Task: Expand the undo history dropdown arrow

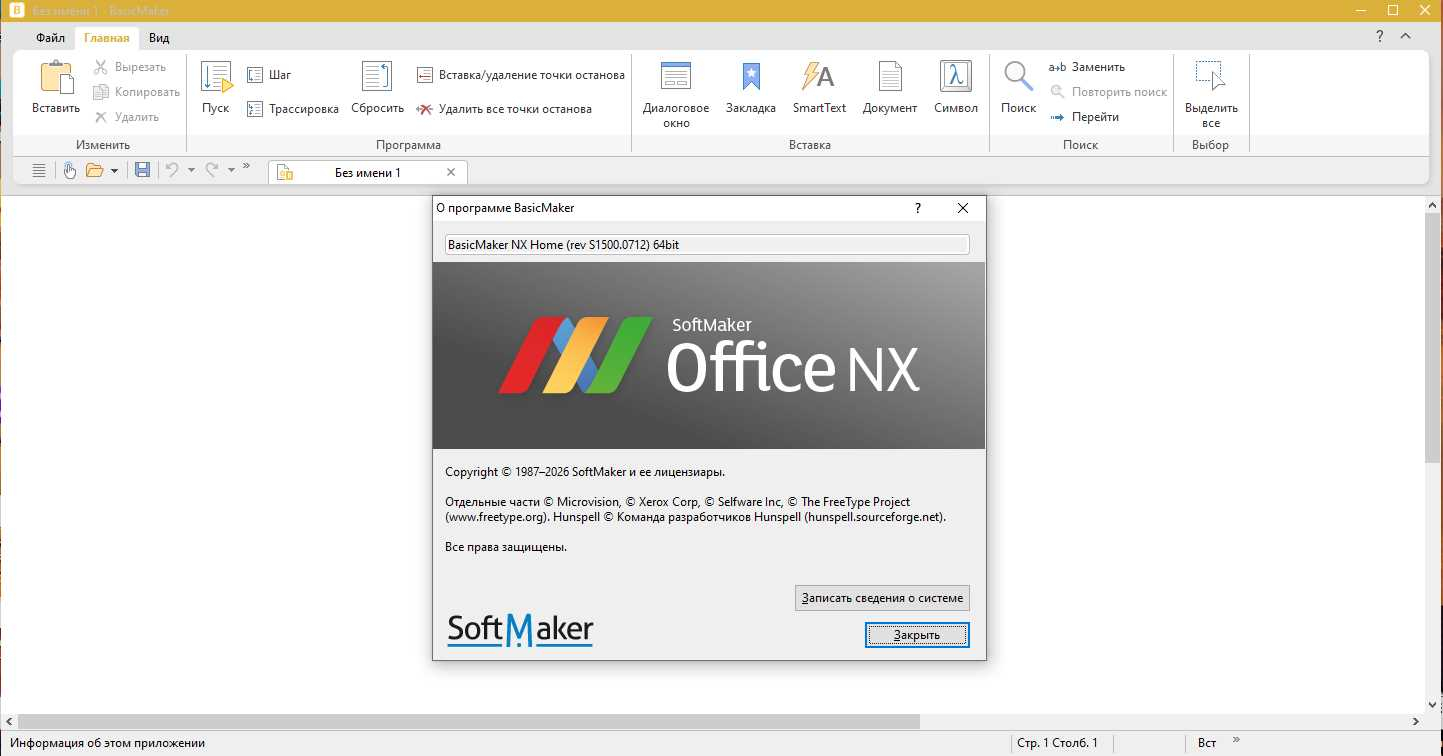Action: (191, 171)
